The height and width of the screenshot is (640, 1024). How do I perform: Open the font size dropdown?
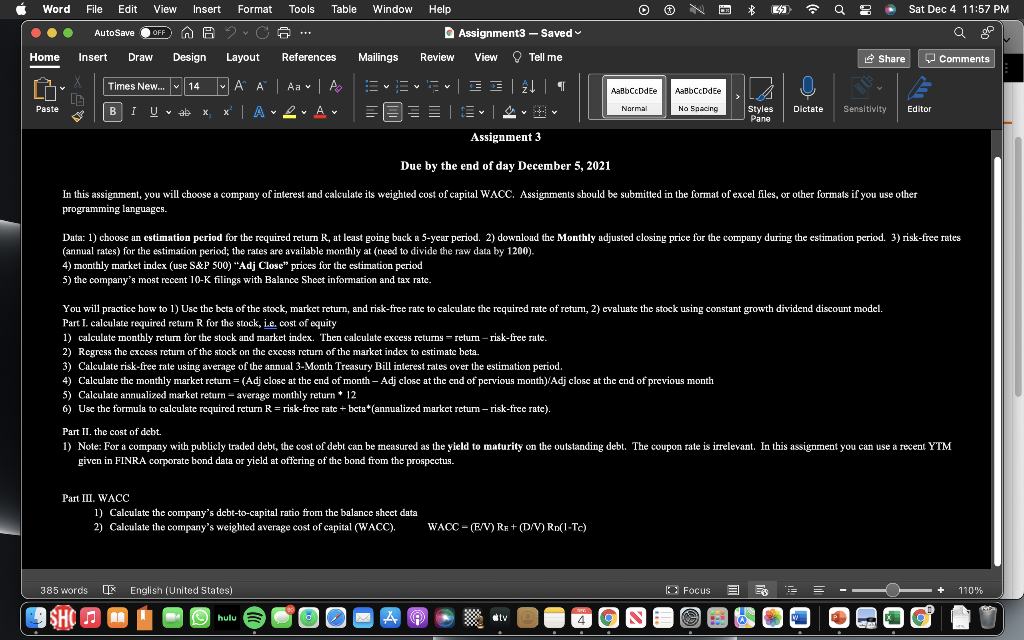(222, 86)
